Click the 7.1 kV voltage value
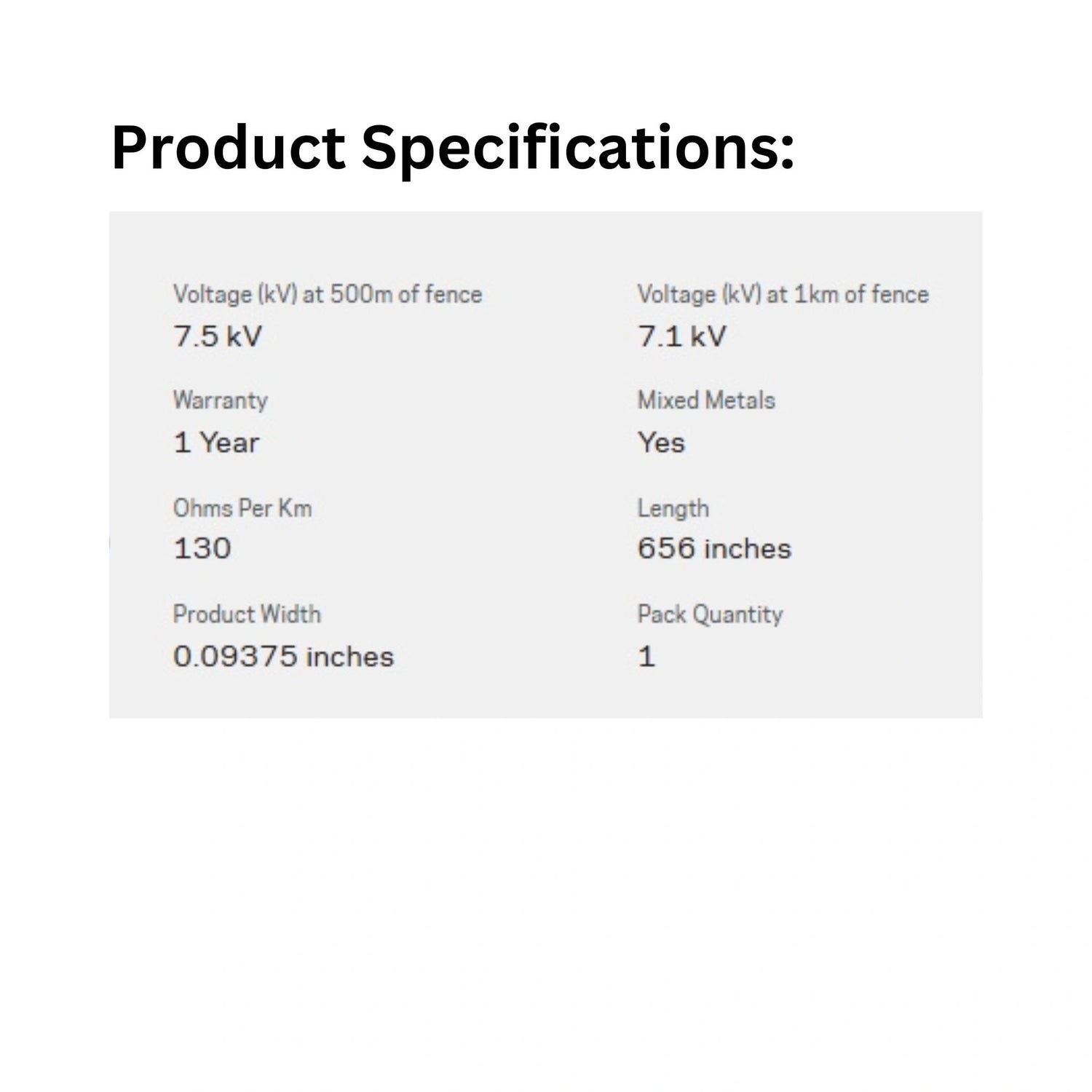This screenshot has height=1092, width=1092. point(681,336)
